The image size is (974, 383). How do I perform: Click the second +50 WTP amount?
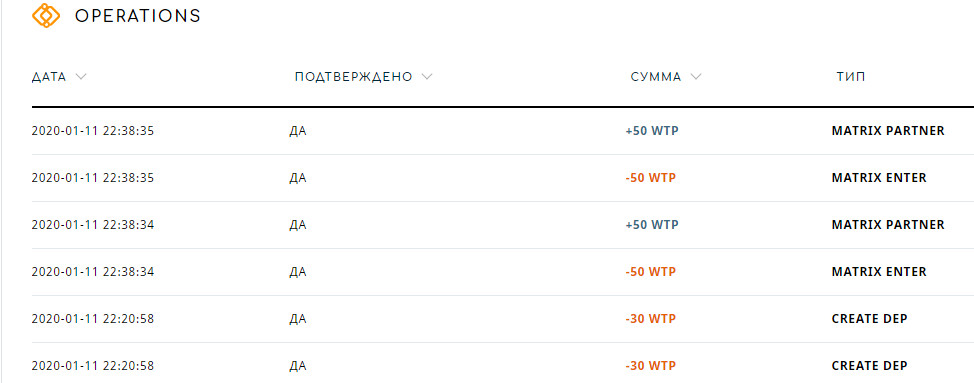pos(652,225)
